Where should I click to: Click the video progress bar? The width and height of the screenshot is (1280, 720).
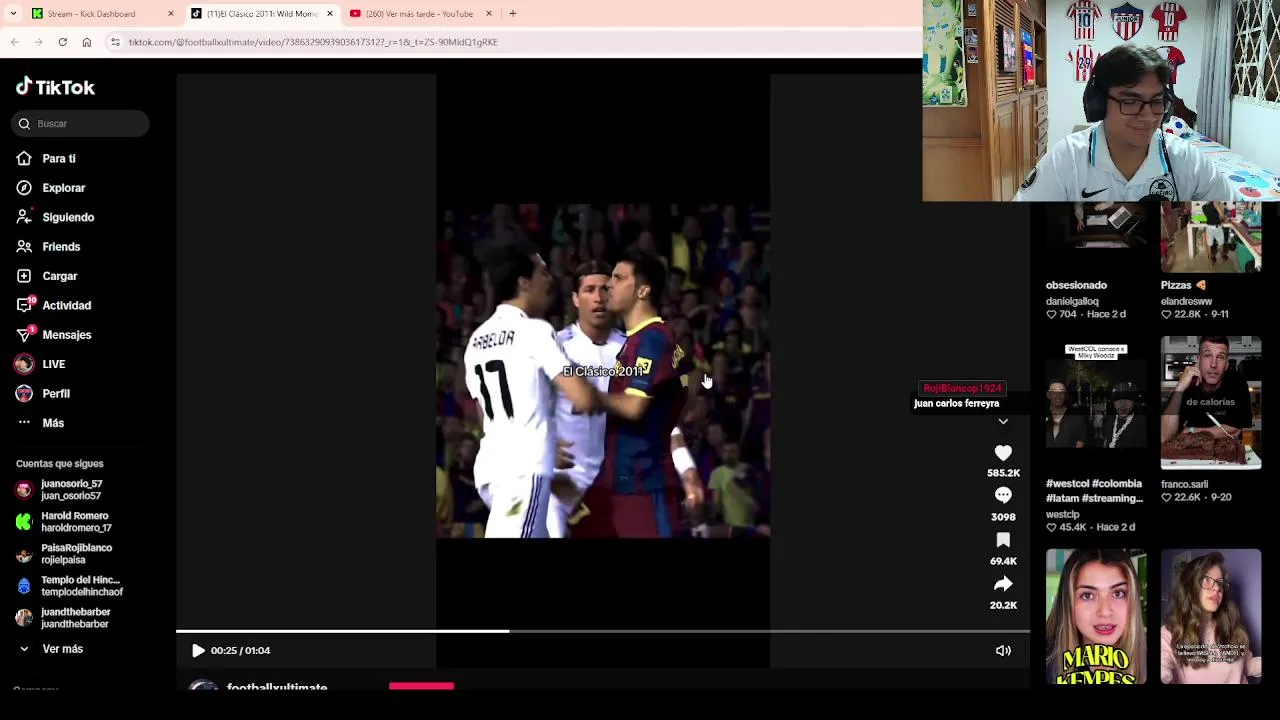[x=603, y=631]
